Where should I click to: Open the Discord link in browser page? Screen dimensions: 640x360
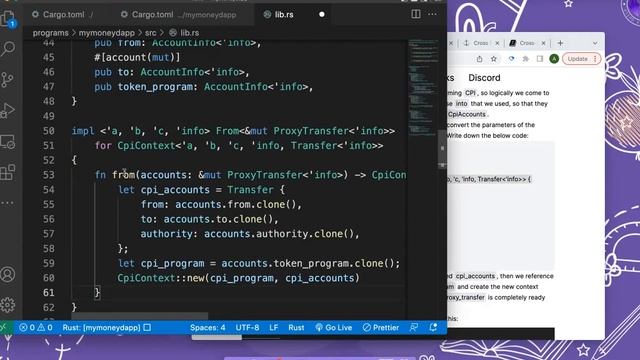(484, 78)
